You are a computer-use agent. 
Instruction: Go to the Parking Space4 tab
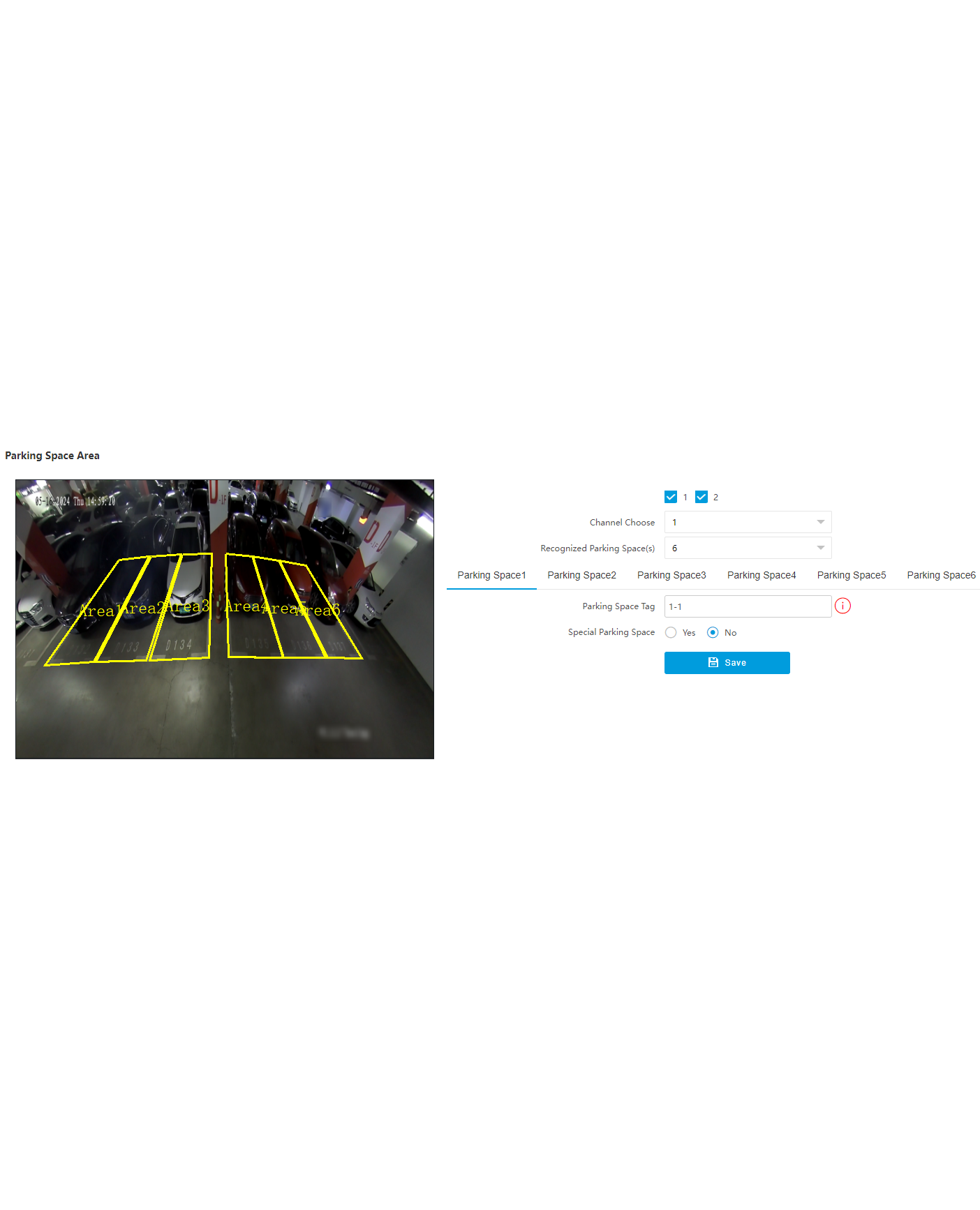(x=762, y=575)
